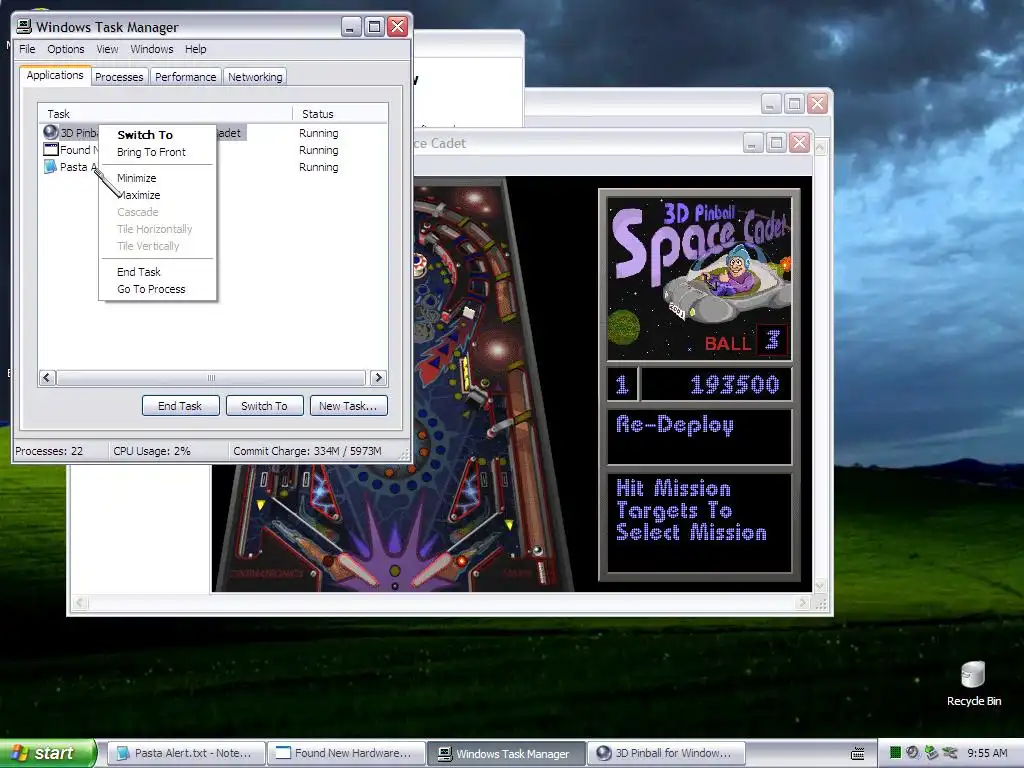Click the Space Cadet logo image in Pinball
1024x768 pixels.
pos(699,280)
